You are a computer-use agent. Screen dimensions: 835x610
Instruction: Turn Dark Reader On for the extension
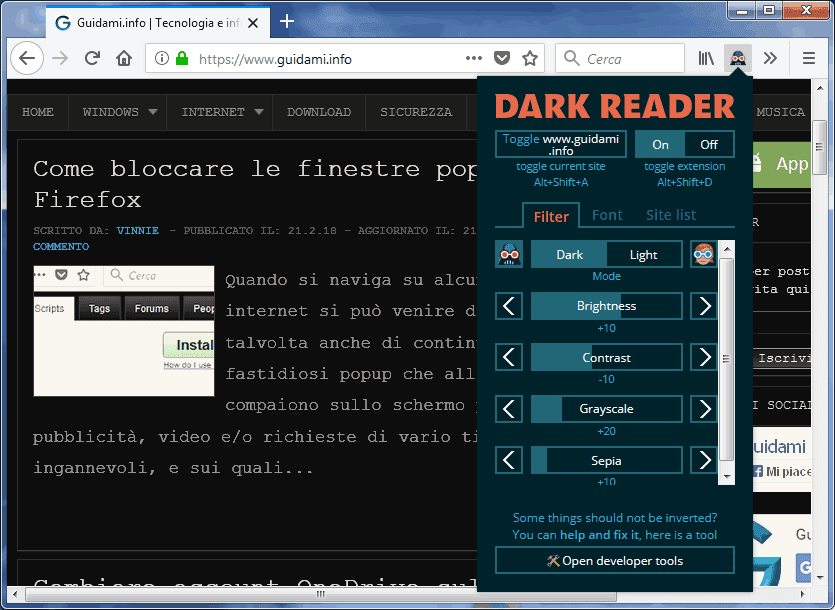pyautogui.click(x=659, y=144)
